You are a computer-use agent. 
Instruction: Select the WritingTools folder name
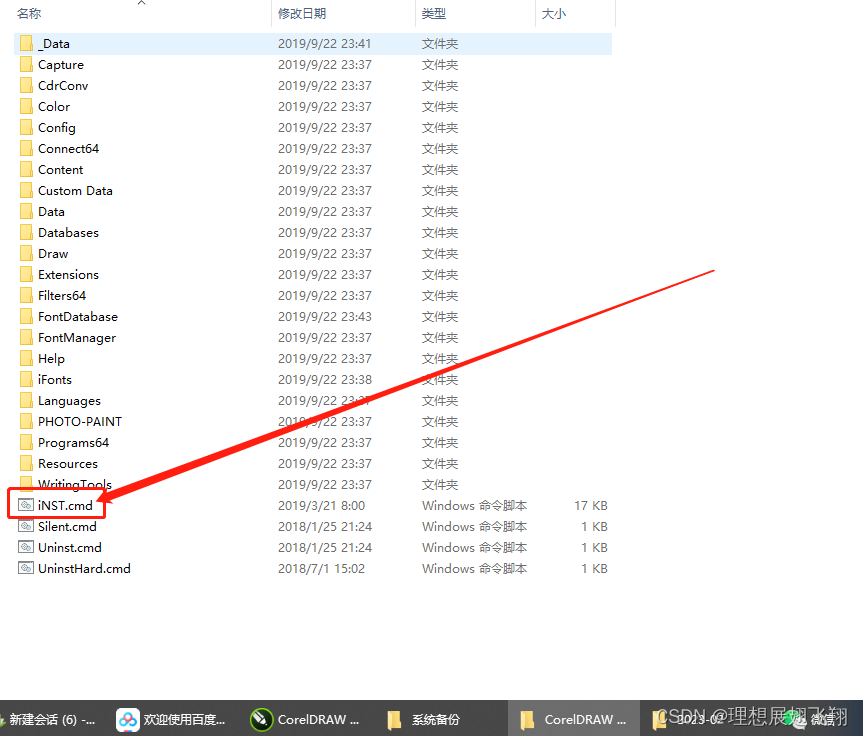pos(75,484)
